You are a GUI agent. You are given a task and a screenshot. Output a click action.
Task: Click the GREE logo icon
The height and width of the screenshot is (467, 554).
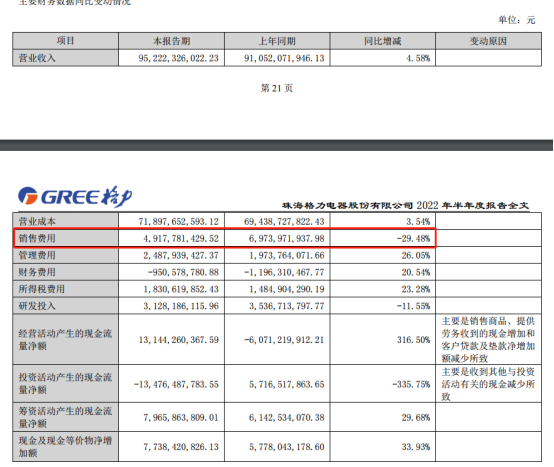tap(75, 196)
